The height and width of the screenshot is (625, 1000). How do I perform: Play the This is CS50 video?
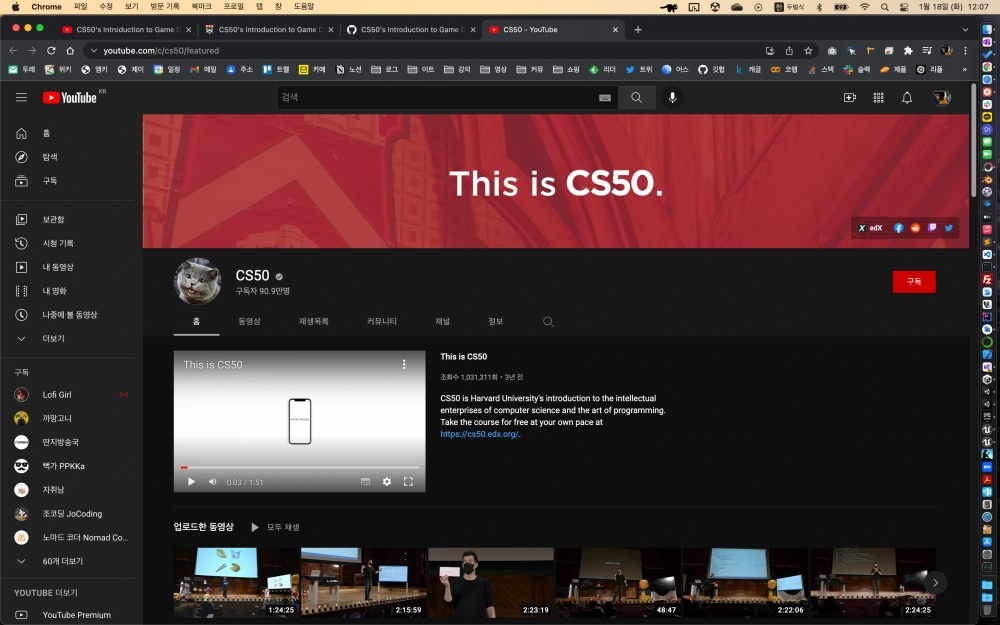pyautogui.click(x=191, y=482)
